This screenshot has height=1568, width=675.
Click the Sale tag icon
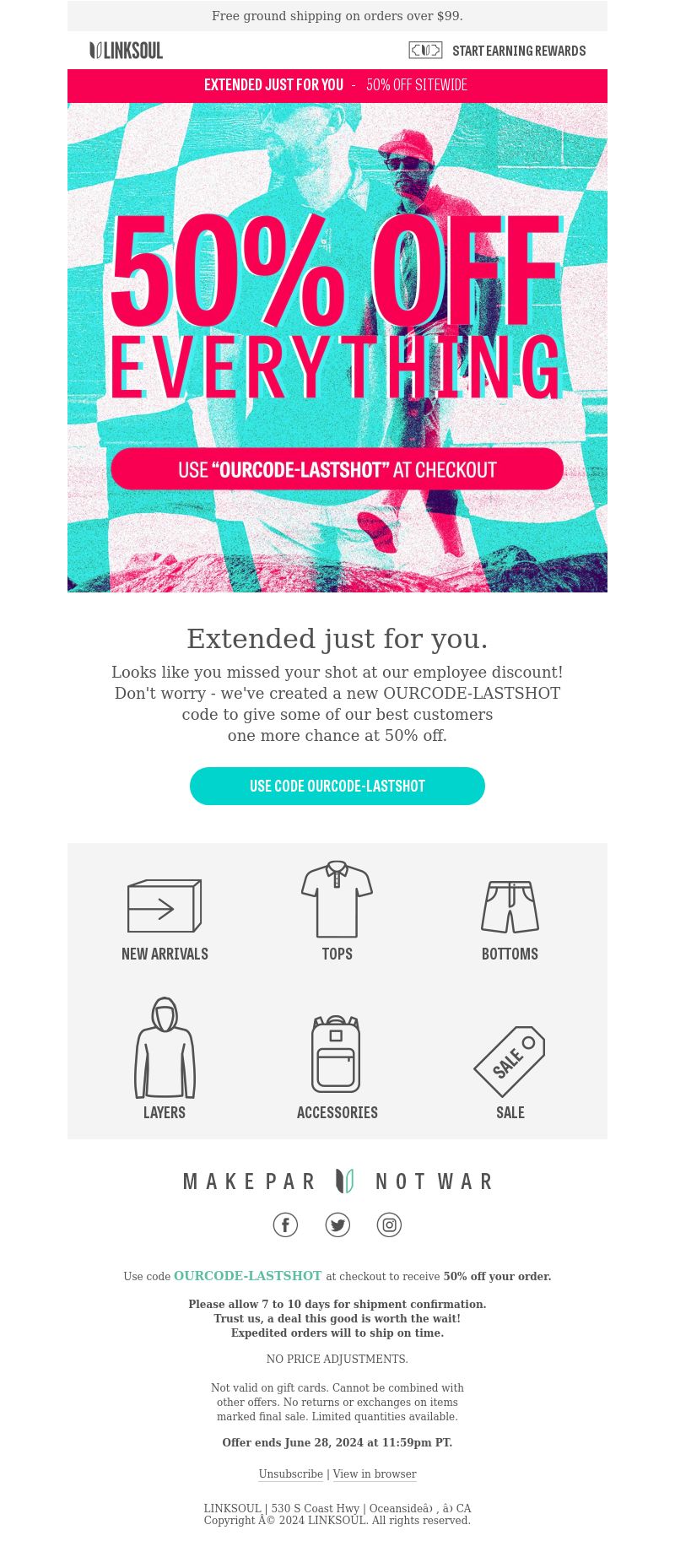click(x=510, y=1062)
